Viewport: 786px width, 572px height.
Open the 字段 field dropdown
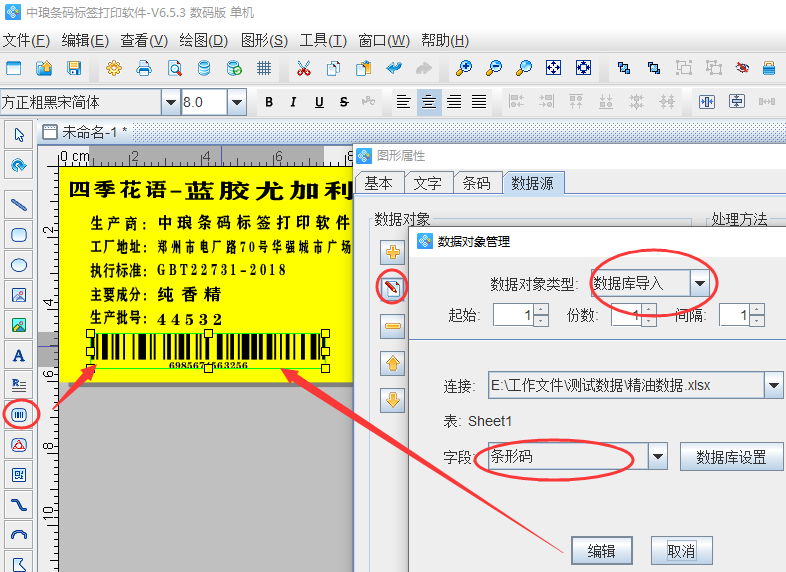(x=657, y=457)
